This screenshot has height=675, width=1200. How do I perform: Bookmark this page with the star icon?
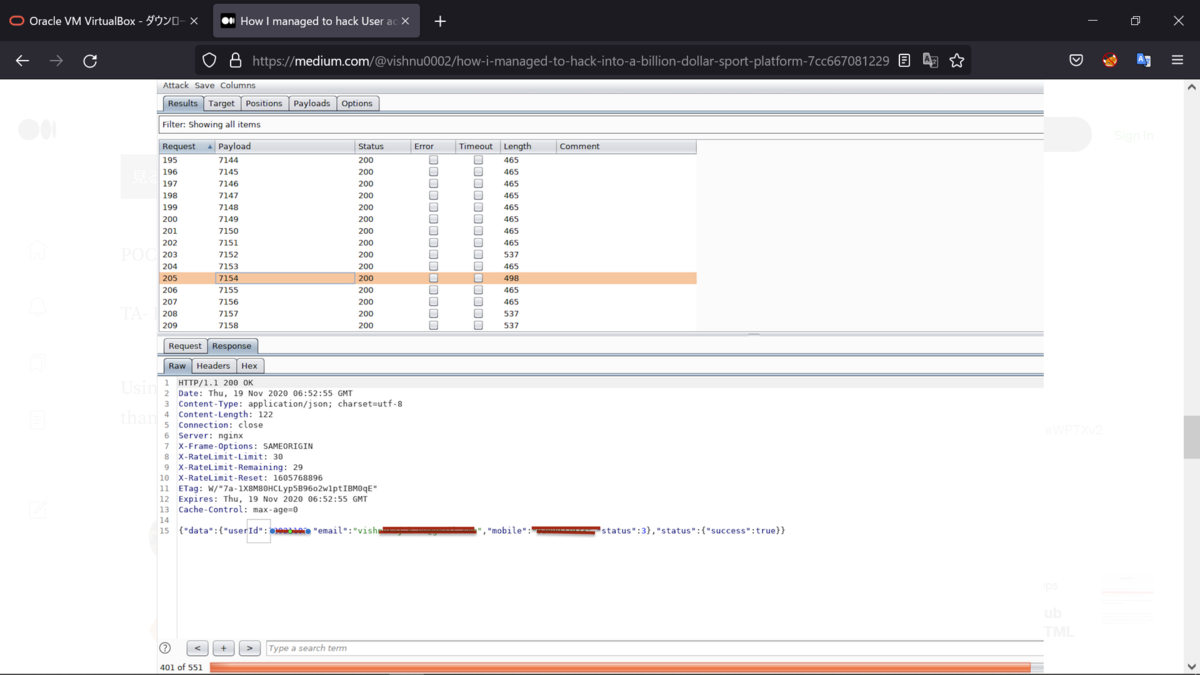click(957, 61)
